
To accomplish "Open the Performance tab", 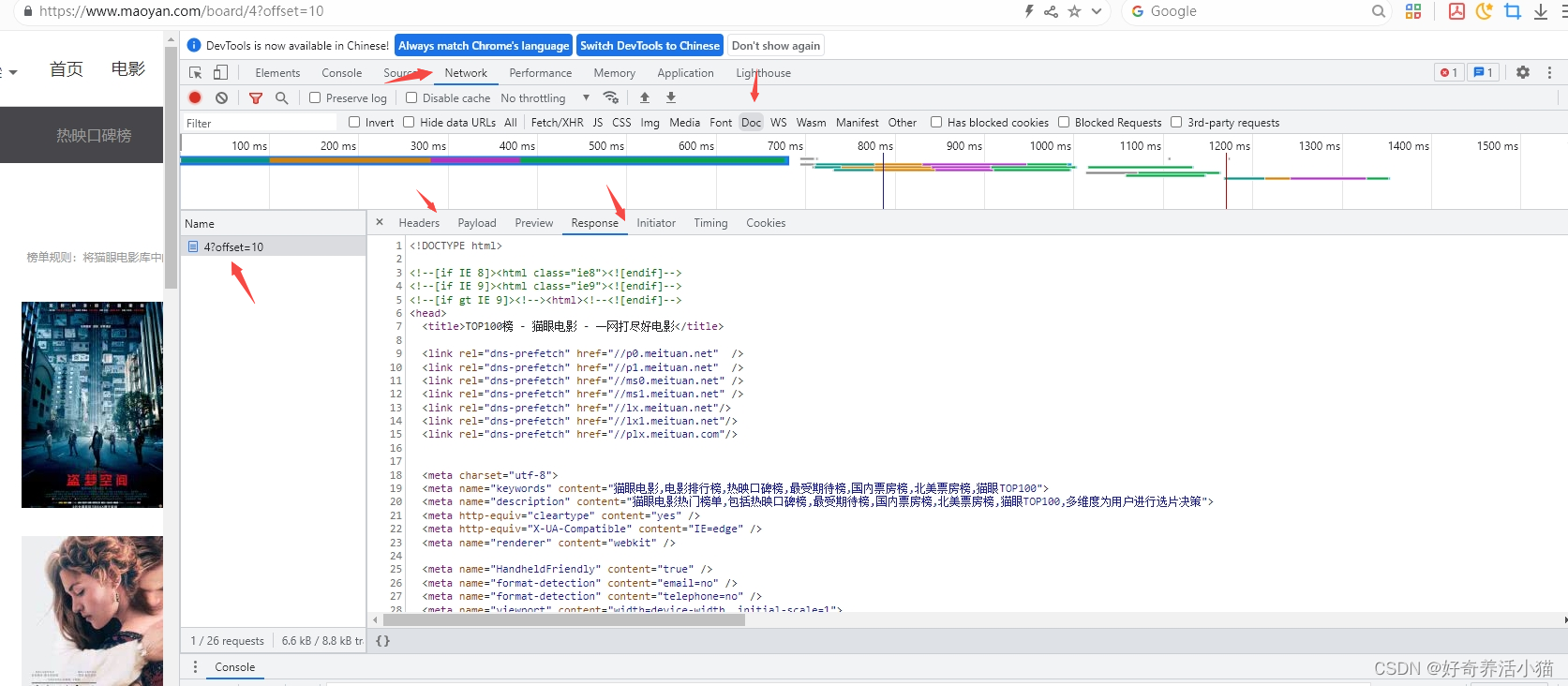I will (x=541, y=73).
